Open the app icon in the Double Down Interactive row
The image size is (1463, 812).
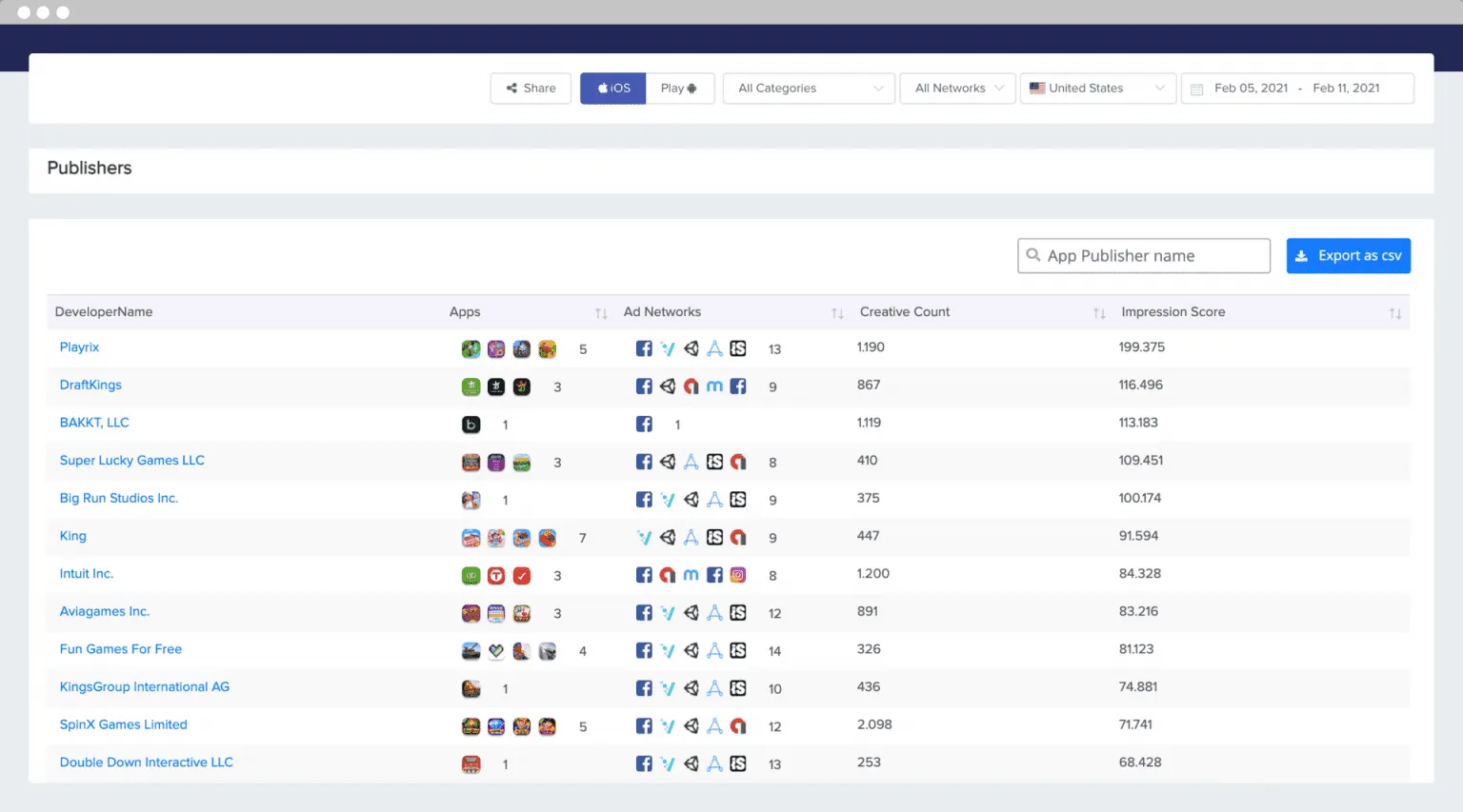click(471, 763)
